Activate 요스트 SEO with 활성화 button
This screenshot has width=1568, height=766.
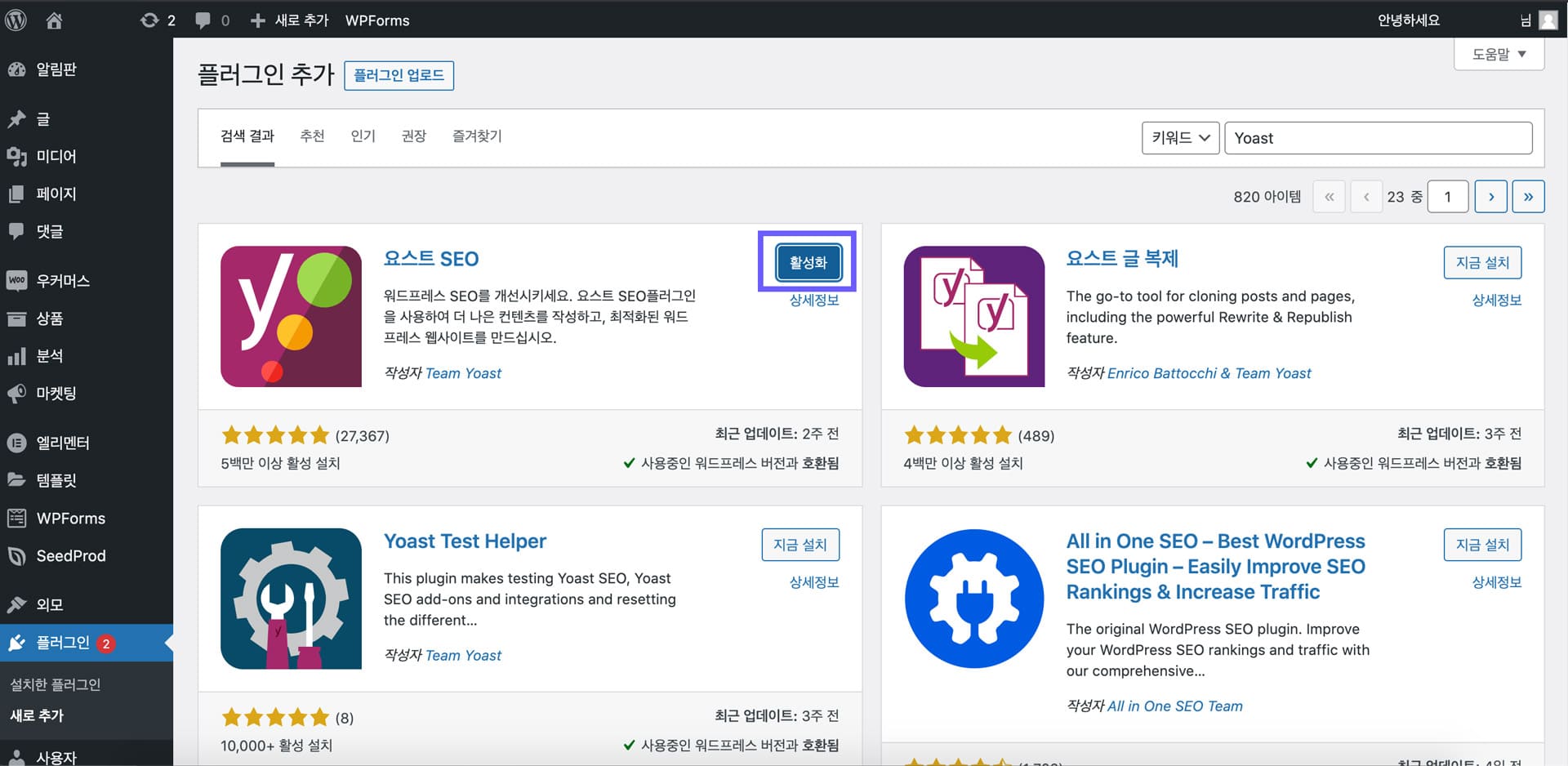coord(808,262)
